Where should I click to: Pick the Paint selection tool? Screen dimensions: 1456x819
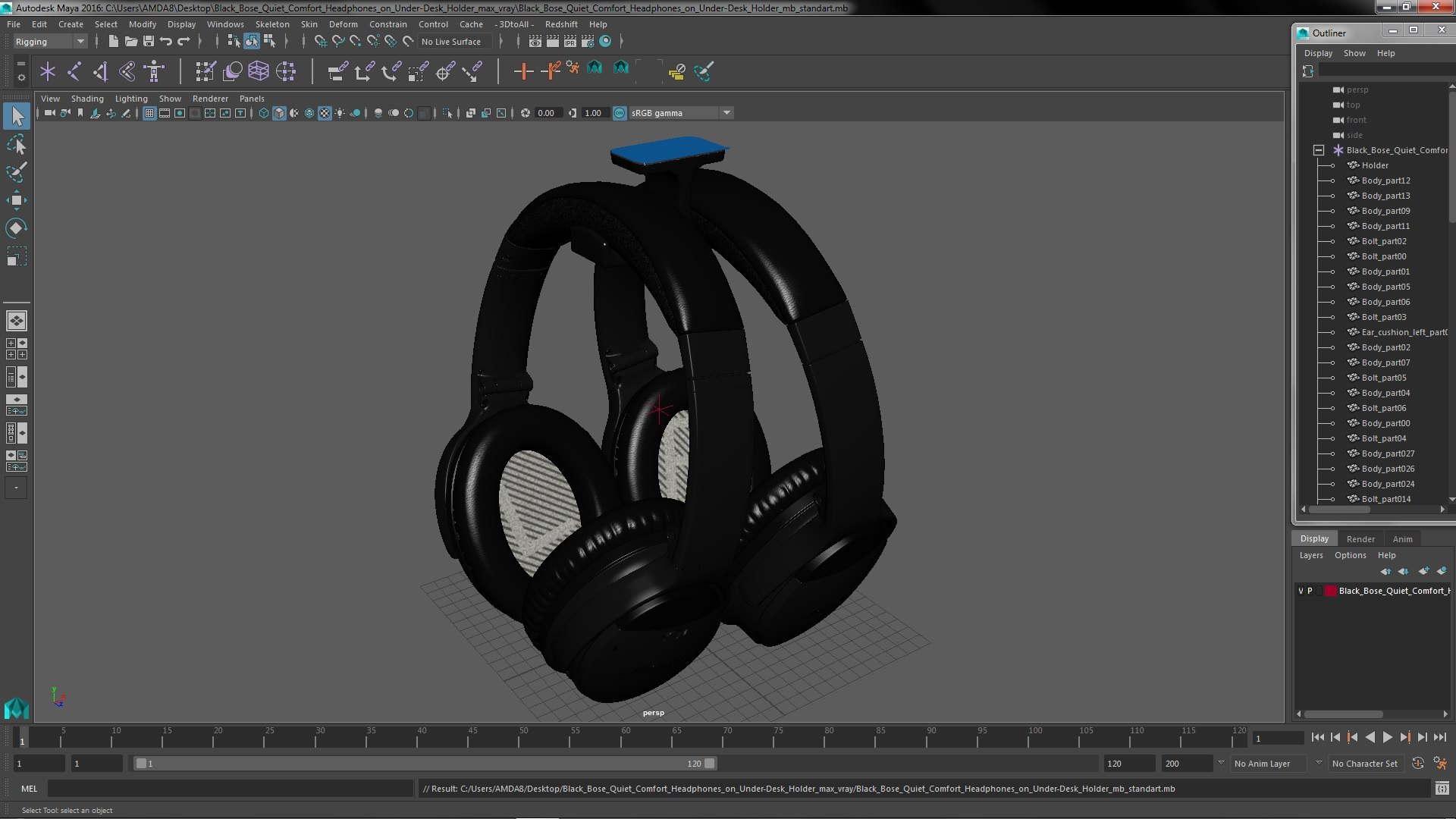click(x=17, y=172)
